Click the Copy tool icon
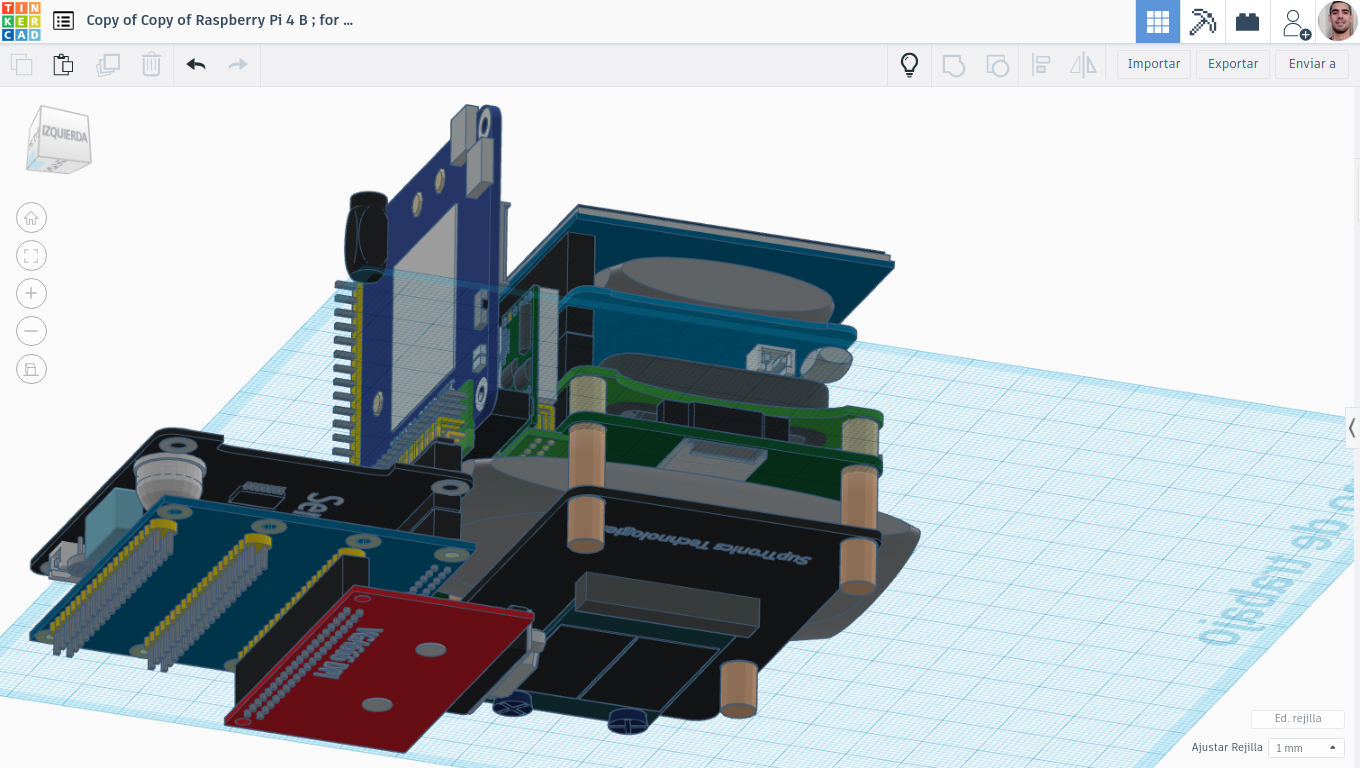The height and width of the screenshot is (768, 1360). 22,65
